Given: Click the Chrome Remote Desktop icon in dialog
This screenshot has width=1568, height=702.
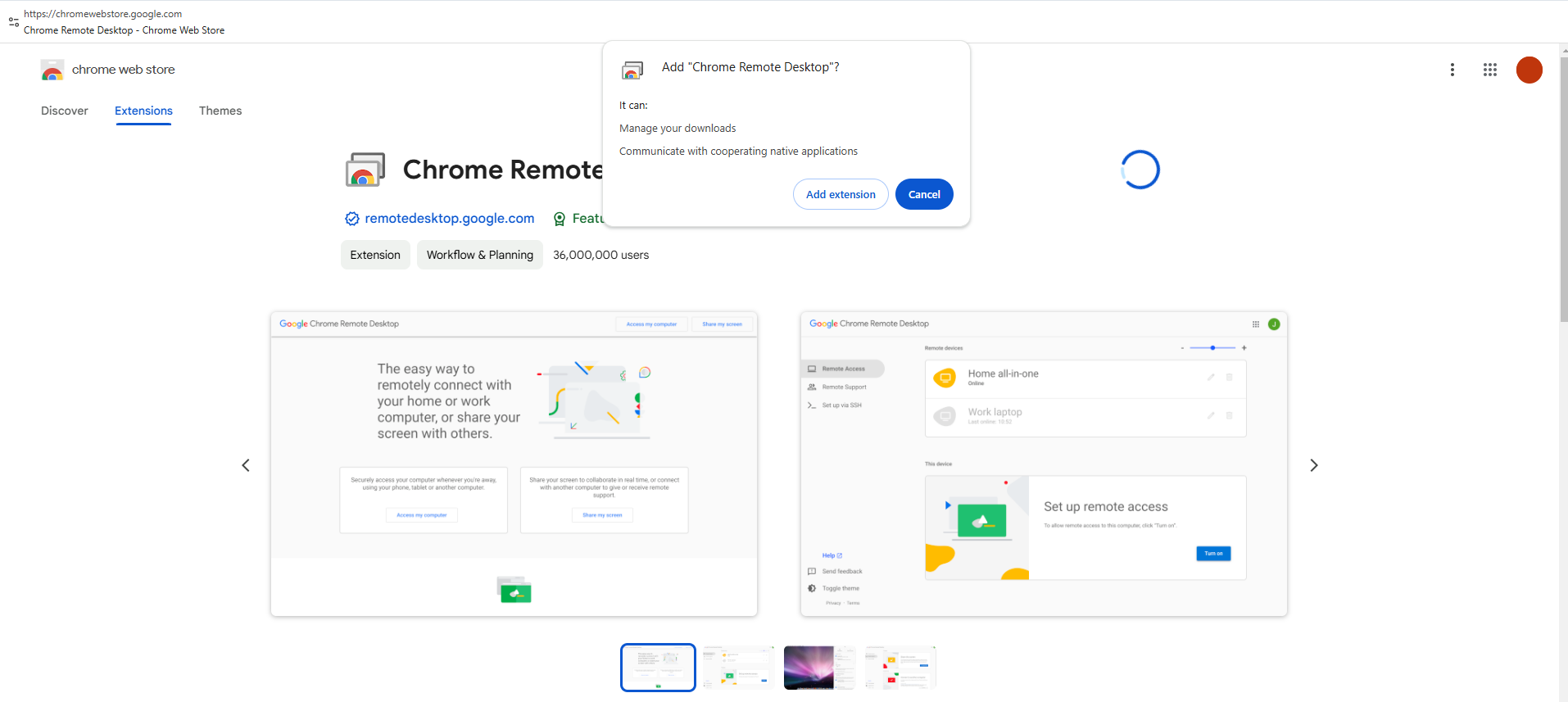Looking at the screenshot, I should tap(632, 70).
